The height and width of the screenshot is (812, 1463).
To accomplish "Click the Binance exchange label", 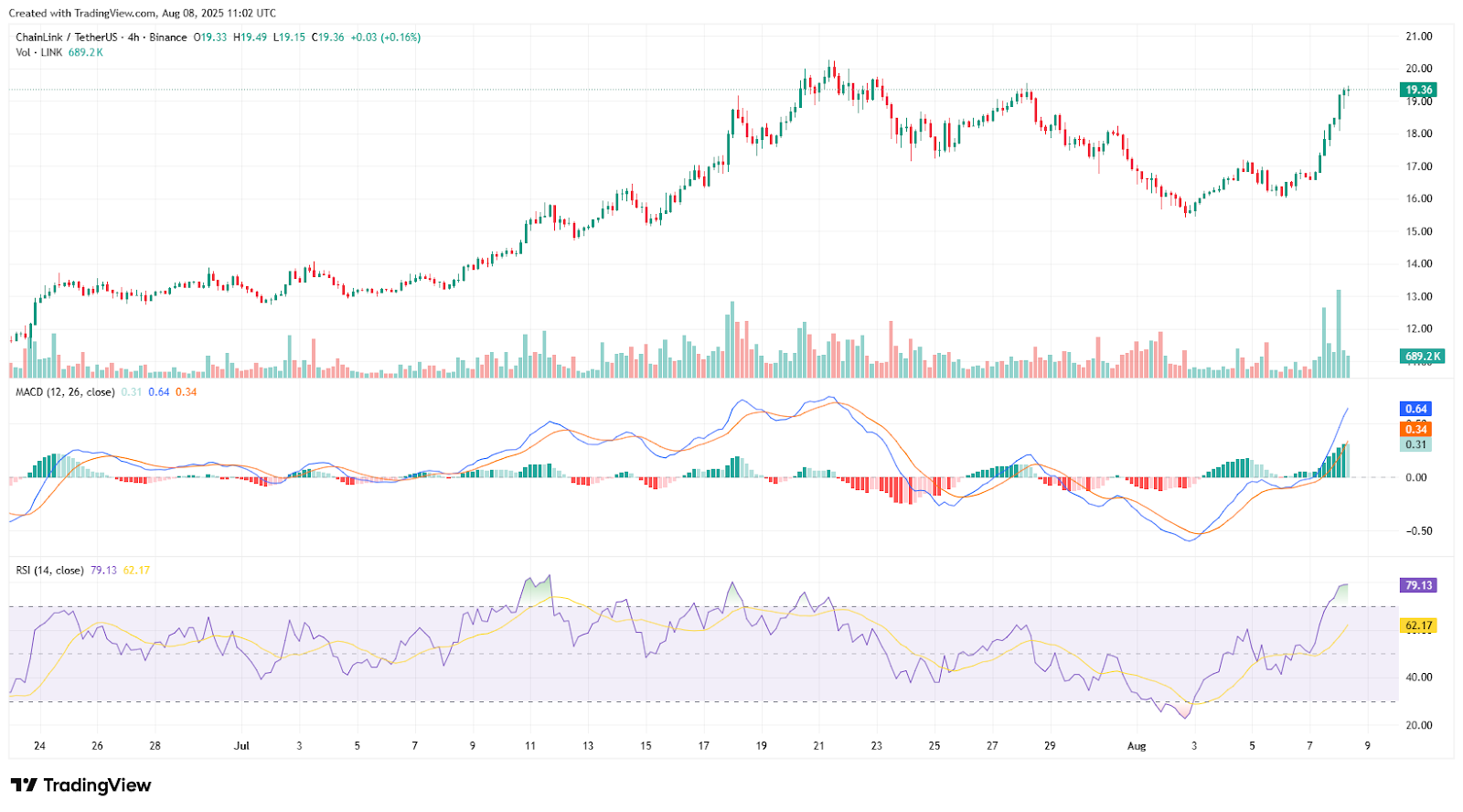I will click(168, 37).
